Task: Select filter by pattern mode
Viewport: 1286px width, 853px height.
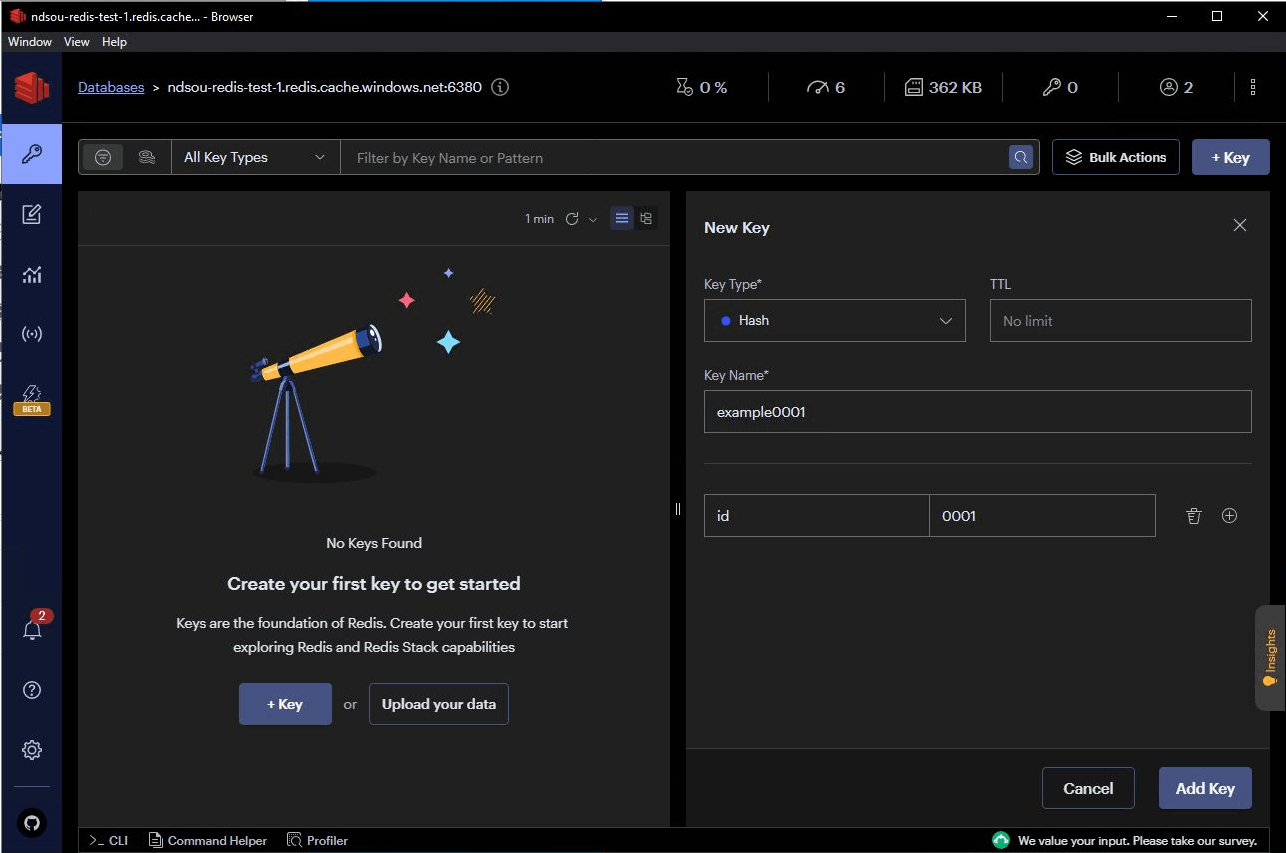Action: [x=102, y=157]
